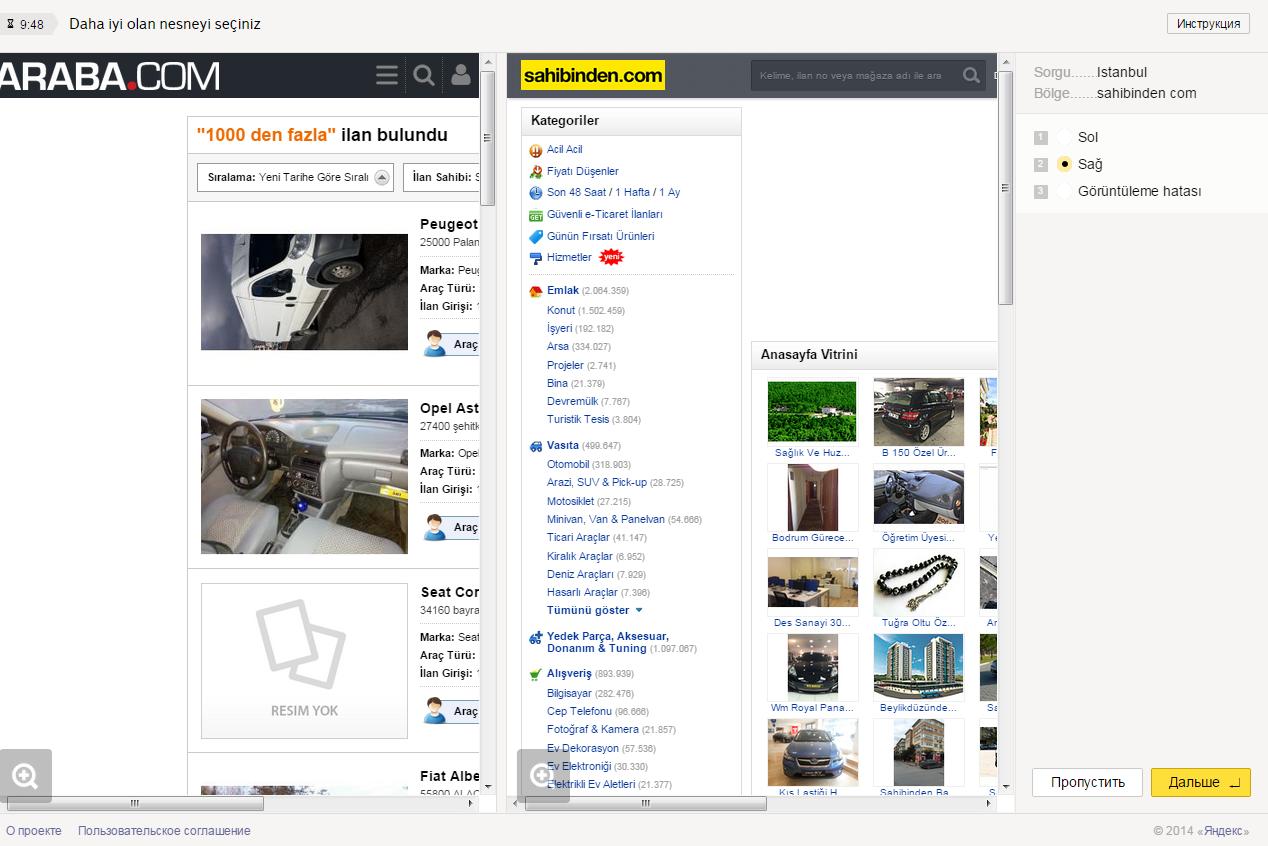Click the hourglass timer icon
Viewport: 1268px width, 846px height.
point(11,24)
